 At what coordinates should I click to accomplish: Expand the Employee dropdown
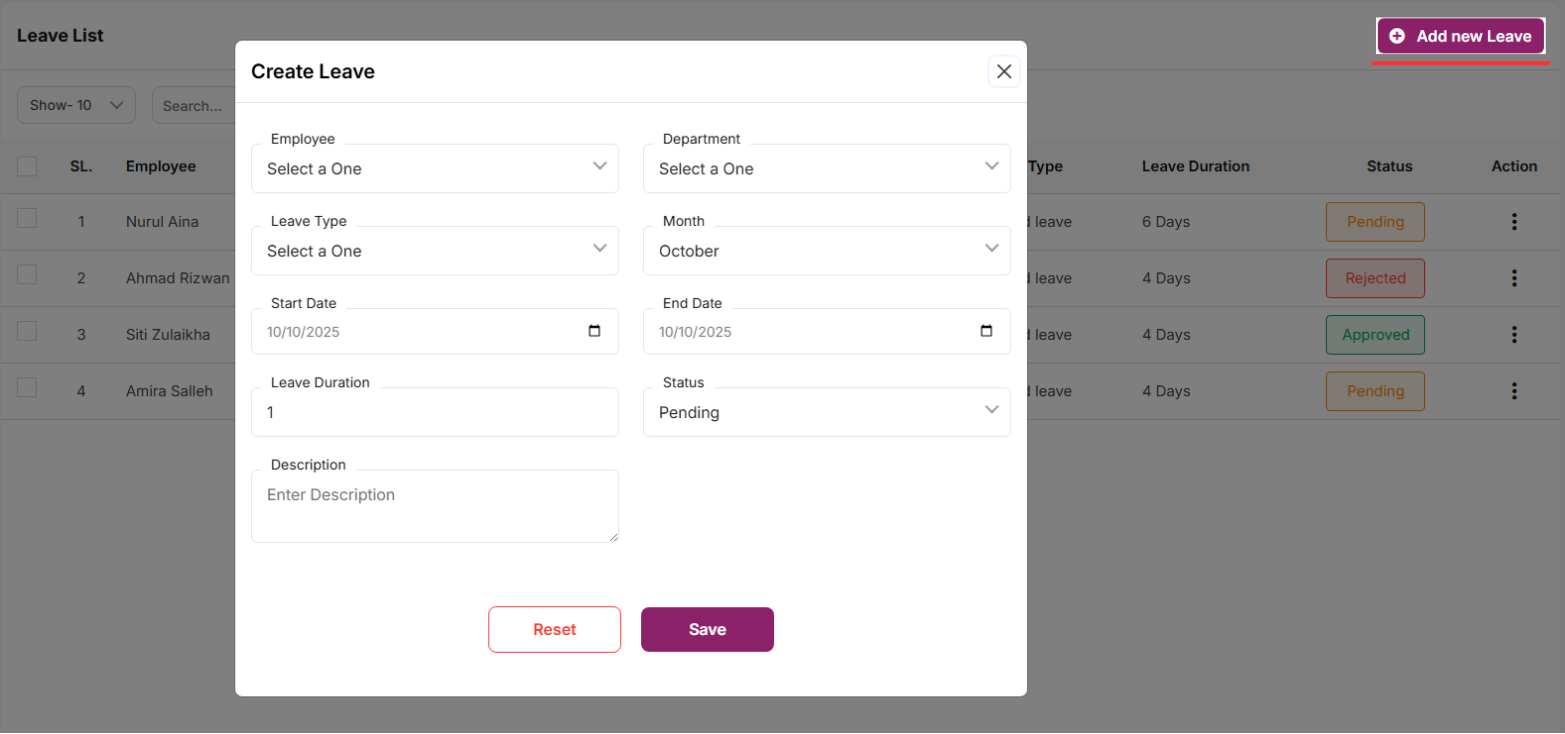[x=435, y=168]
